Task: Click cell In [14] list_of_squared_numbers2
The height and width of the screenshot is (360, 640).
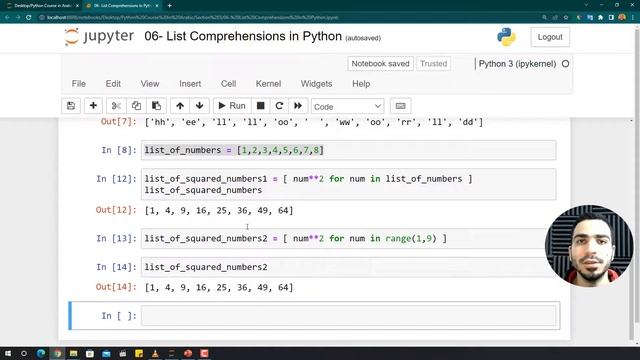Action: 349,267
